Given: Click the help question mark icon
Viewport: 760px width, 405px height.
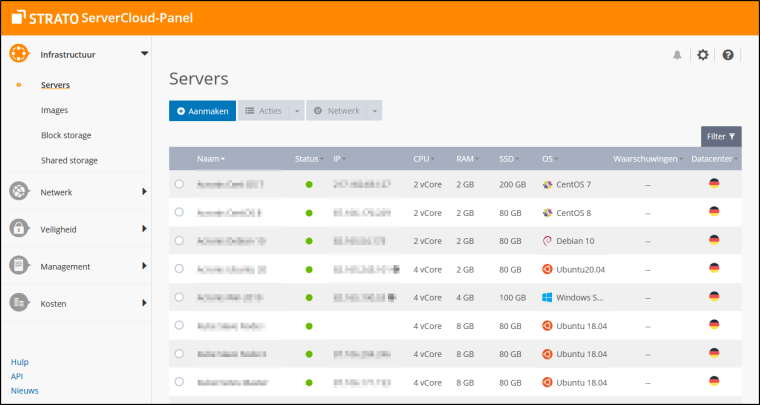Looking at the screenshot, I should [728, 55].
